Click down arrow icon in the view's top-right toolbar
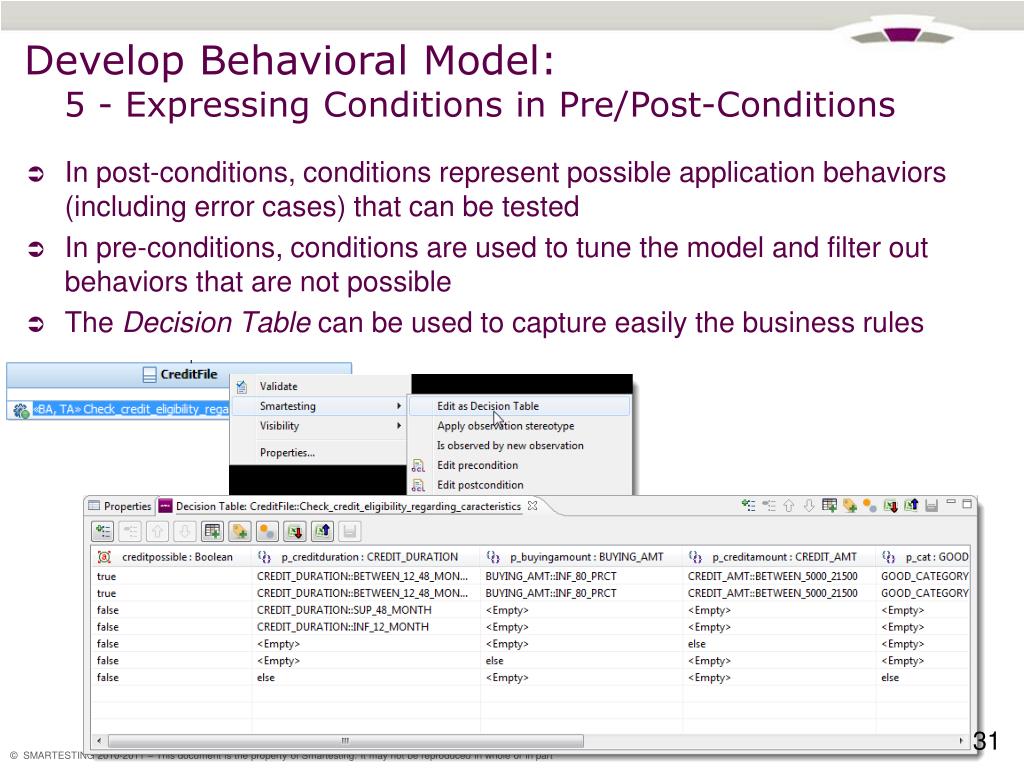The width and height of the screenshot is (1024, 768). [809, 505]
